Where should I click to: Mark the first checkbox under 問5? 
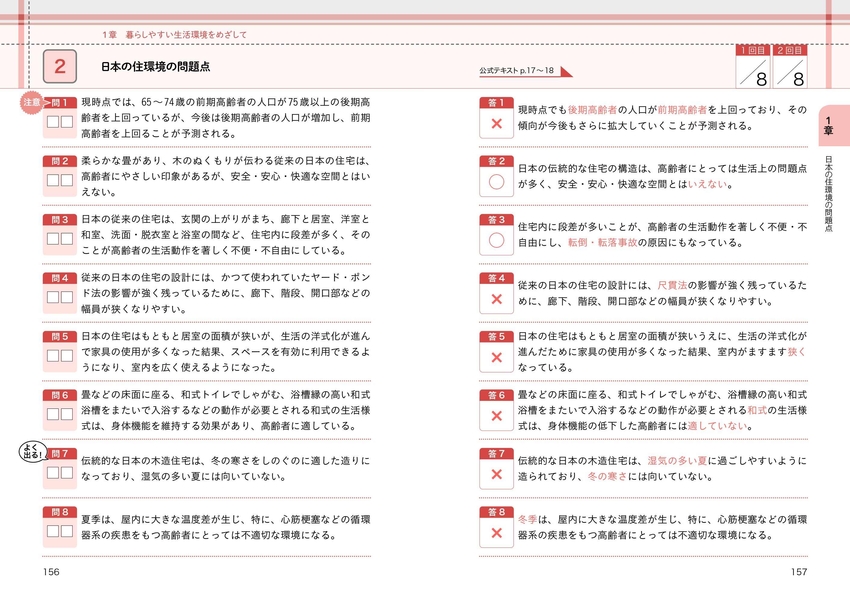53,355
